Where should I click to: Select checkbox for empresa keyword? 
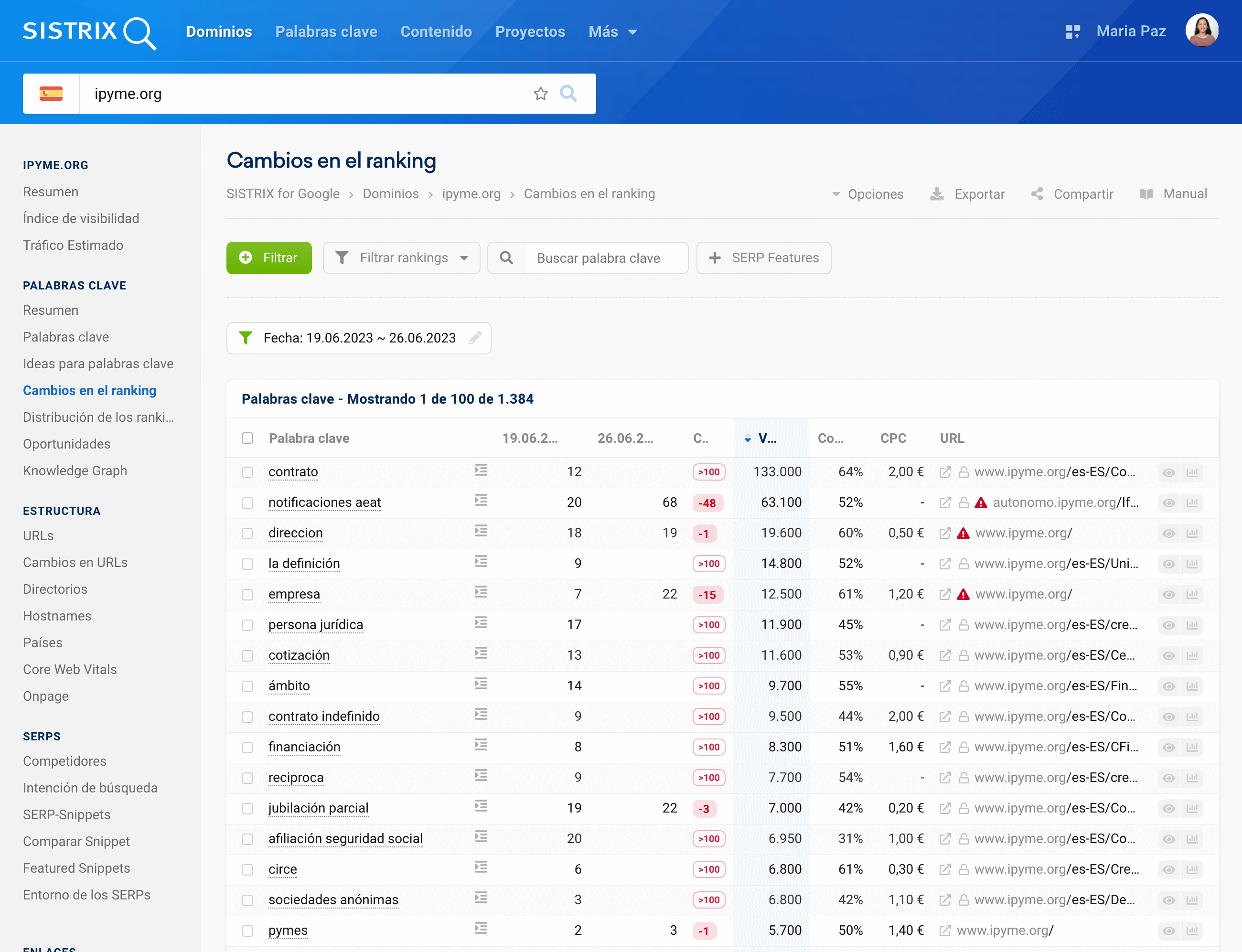(x=247, y=594)
